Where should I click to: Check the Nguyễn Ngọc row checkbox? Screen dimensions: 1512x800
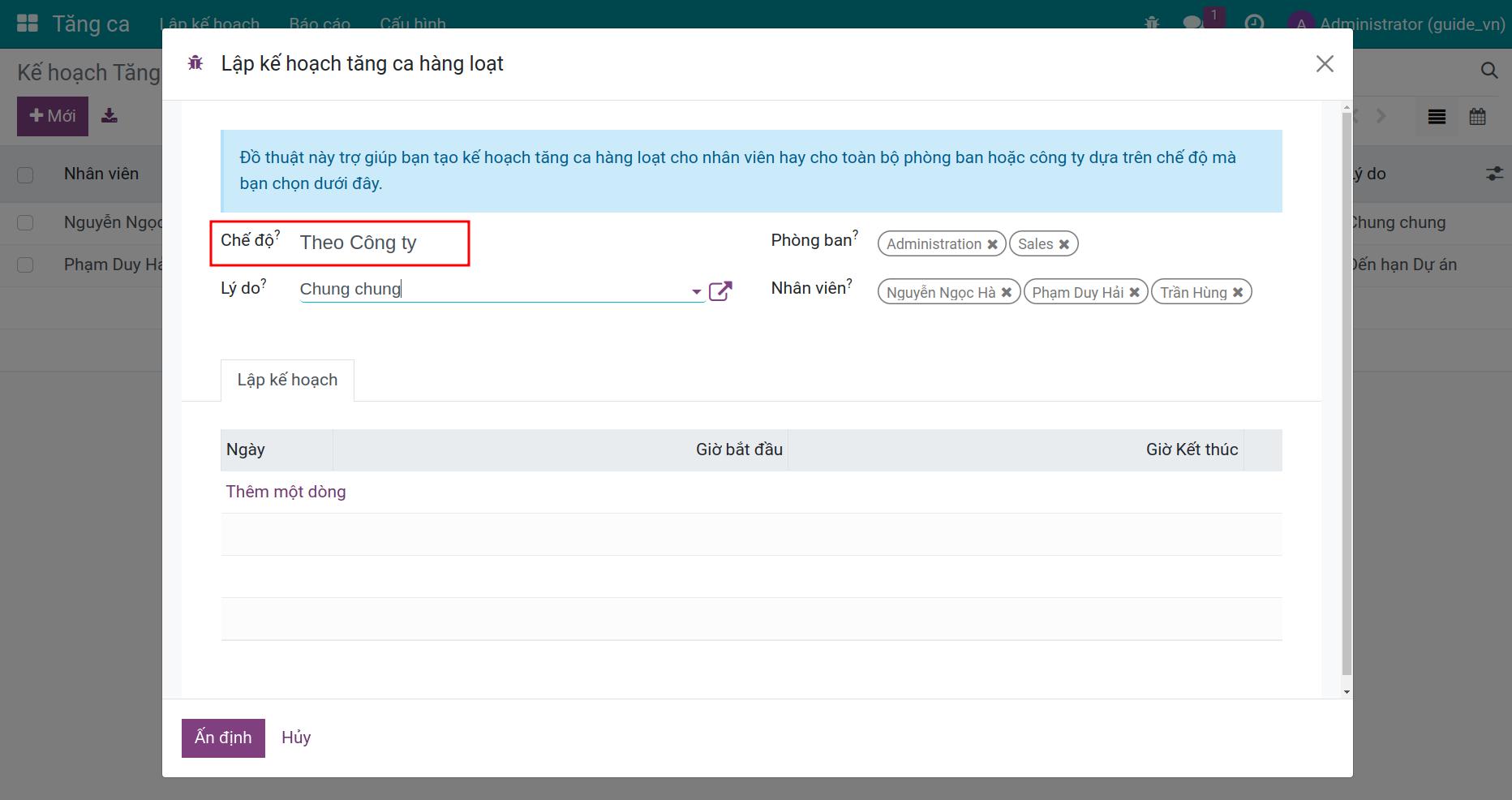point(25,223)
